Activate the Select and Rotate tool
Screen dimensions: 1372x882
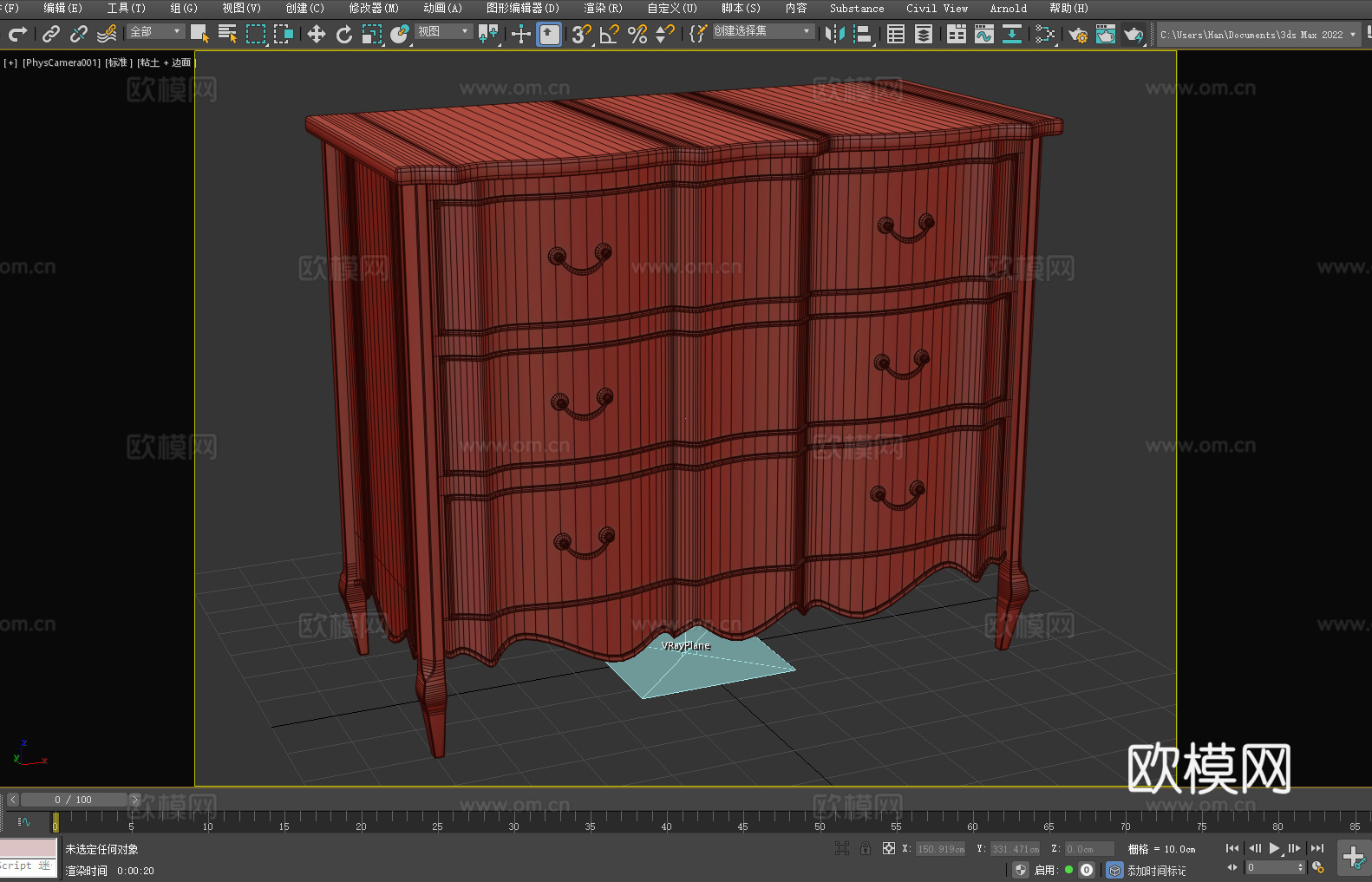pyautogui.click(x=344, y=34)
